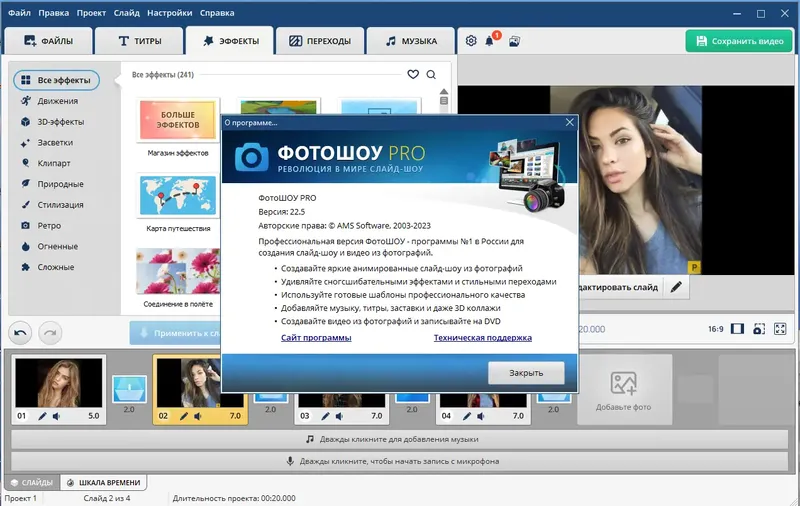Select the Огненные category

(49, 246)
